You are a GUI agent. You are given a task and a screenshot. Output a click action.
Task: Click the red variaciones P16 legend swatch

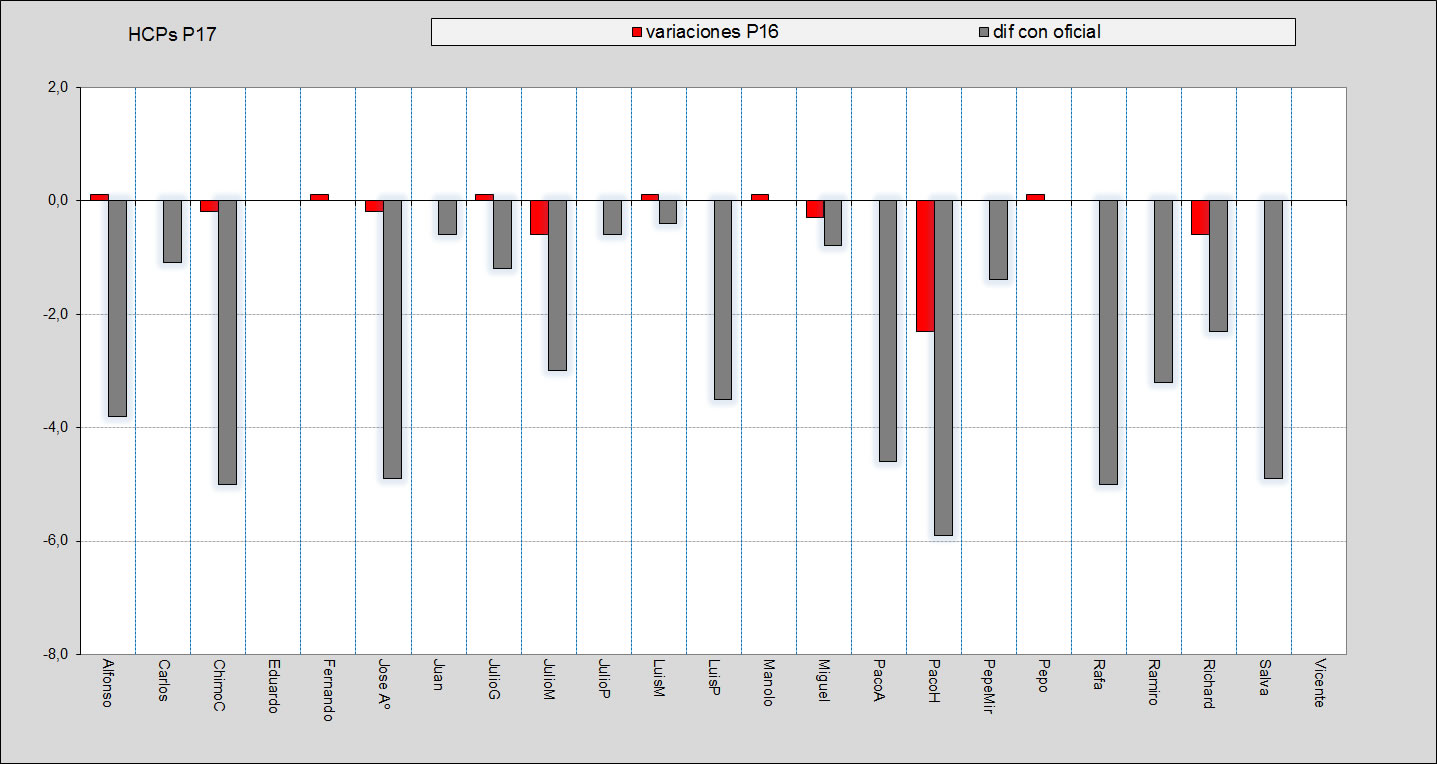(x=637, y=33)
